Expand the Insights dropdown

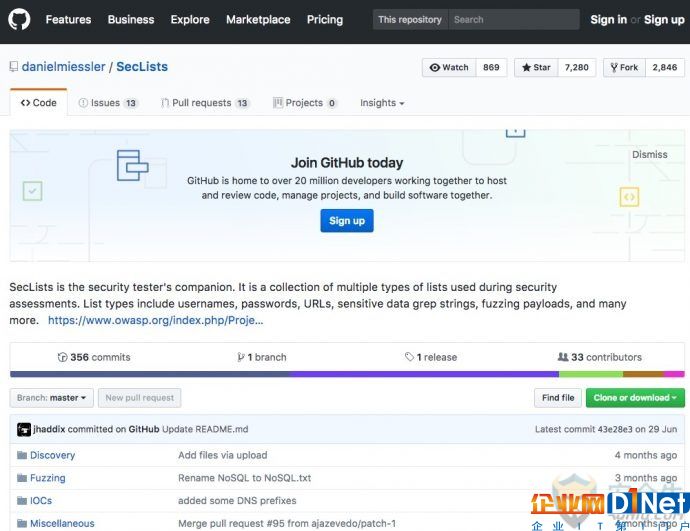click(382, 103)
